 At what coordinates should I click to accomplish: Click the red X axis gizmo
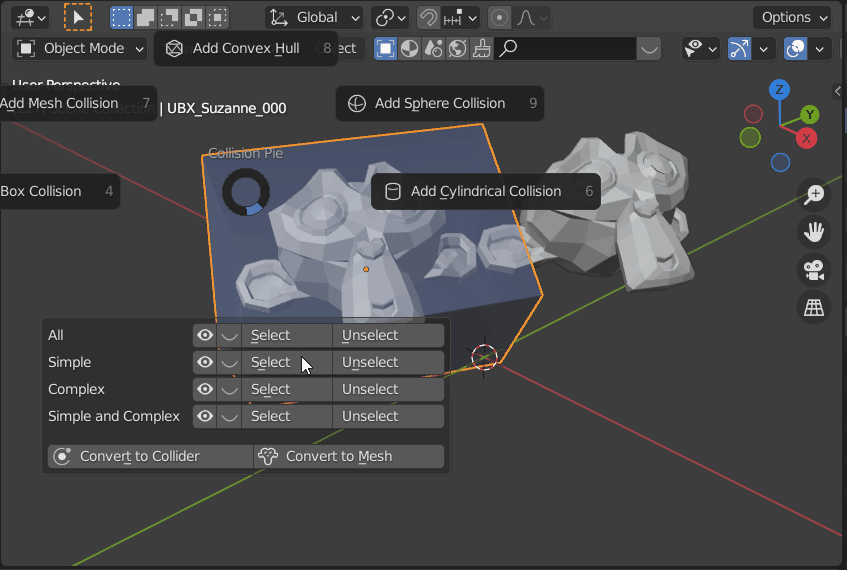pyautogui.click(x=806, y=137)
